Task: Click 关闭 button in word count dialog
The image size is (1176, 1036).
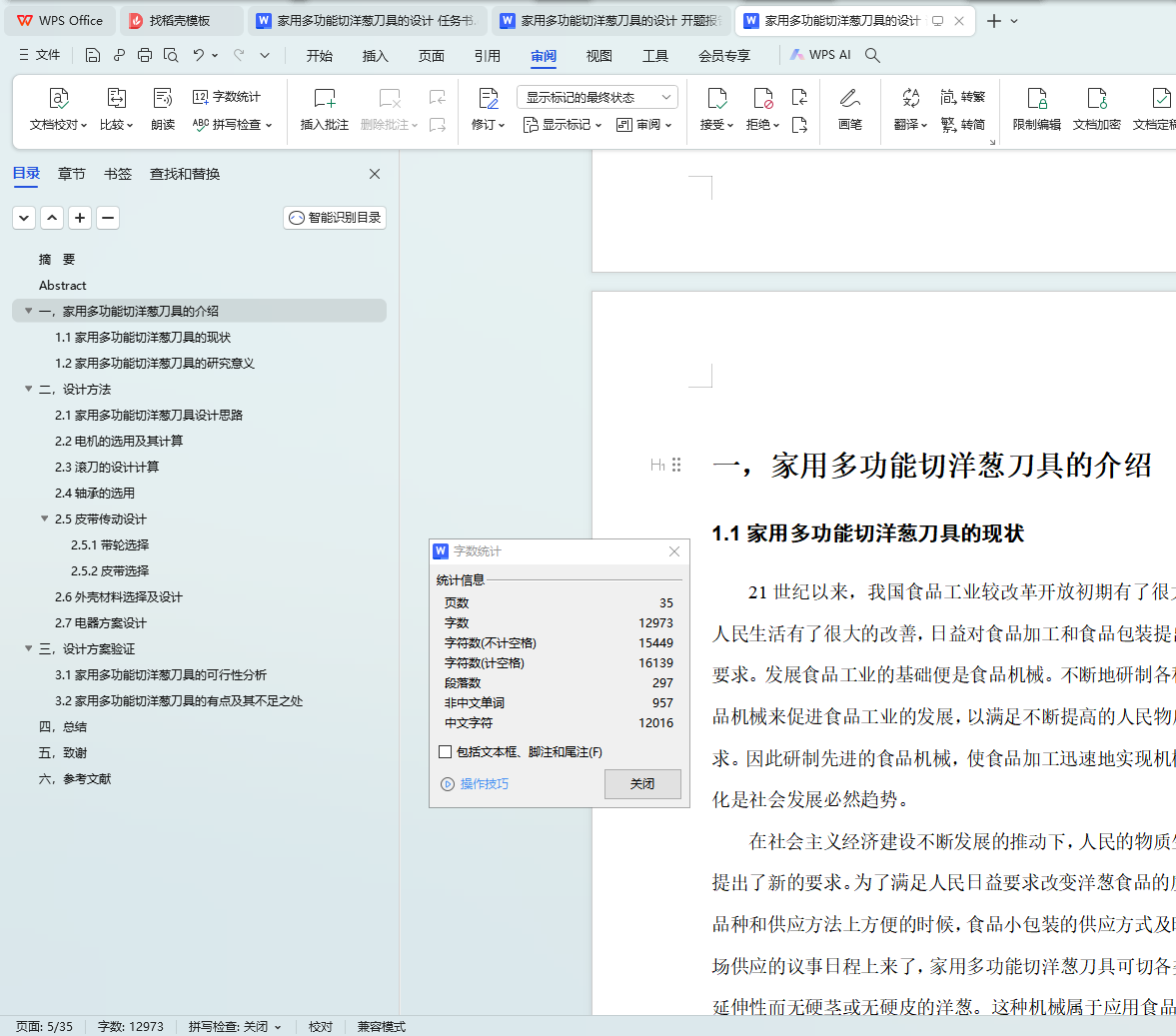Action: [x=642, y=784]
